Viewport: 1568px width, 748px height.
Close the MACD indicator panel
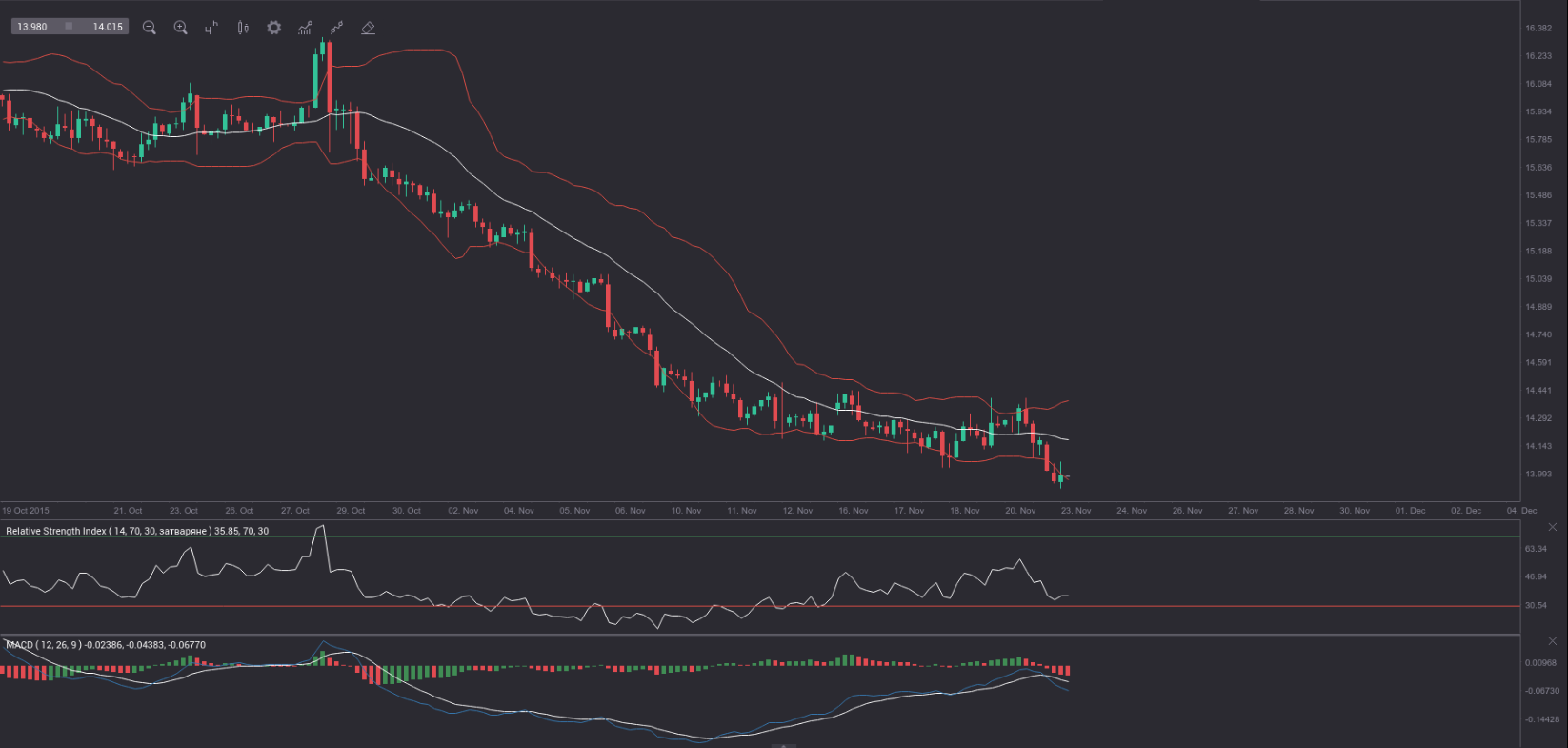[x=1552, y=641]
